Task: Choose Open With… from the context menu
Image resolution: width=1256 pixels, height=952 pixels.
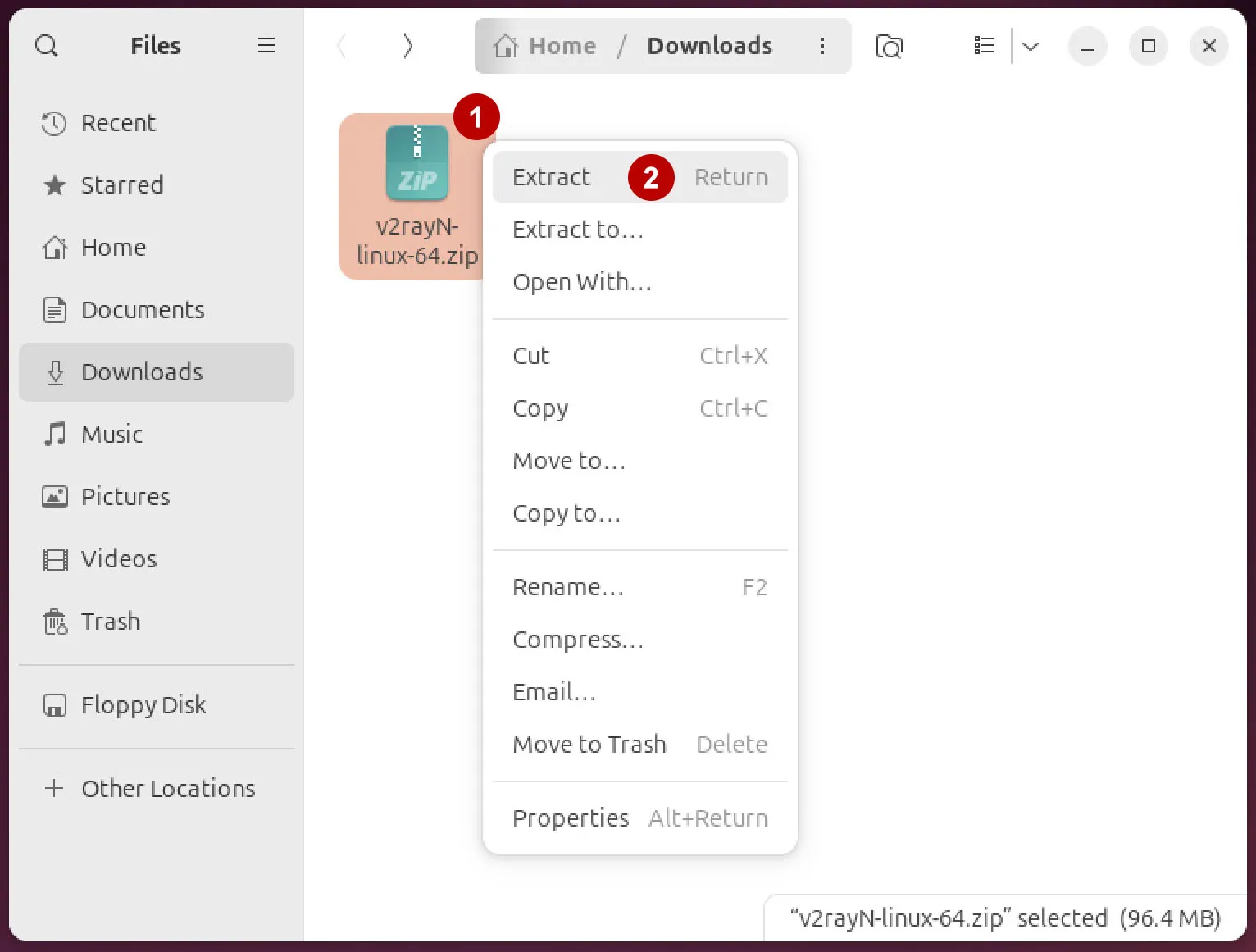Action: 639,282
